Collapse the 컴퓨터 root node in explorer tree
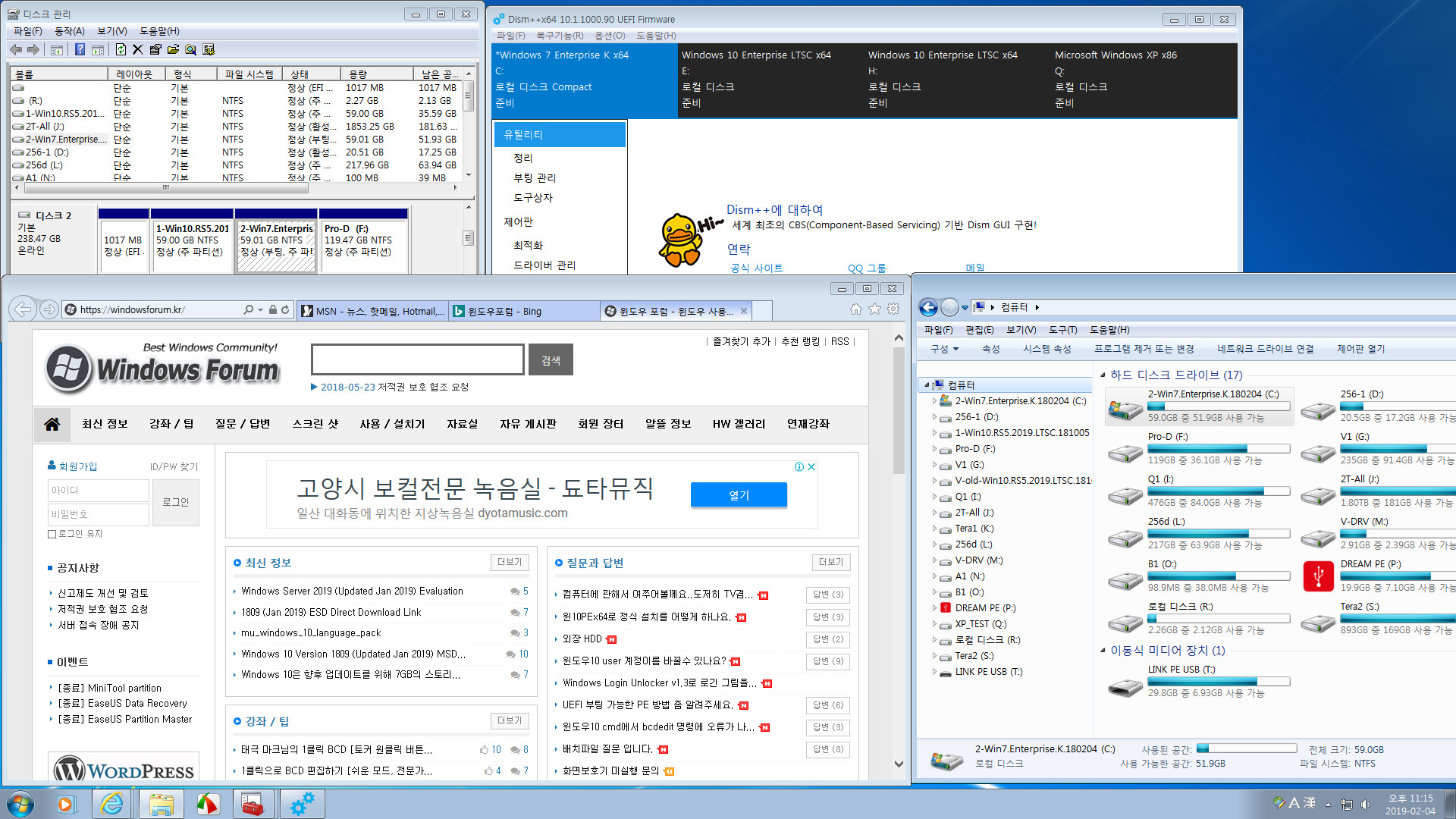Viewport: 1456px width, 819px height. click(x=927, y=385)
